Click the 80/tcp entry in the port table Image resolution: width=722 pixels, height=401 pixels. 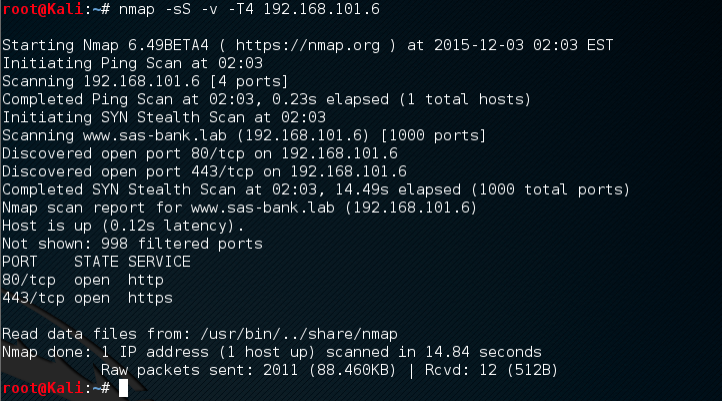pos(27,279)
